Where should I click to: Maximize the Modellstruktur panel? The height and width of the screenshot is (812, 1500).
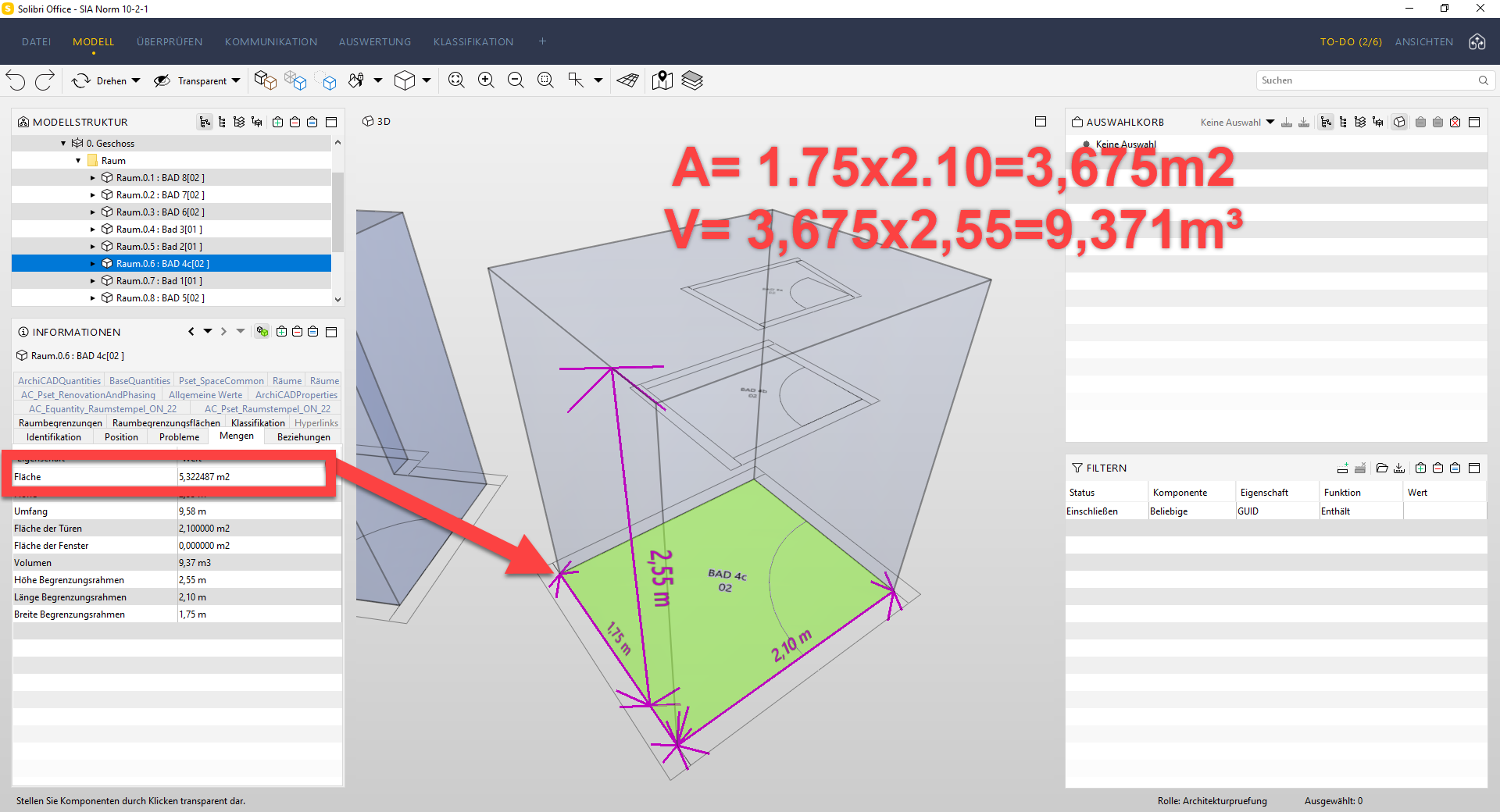tap(331, 122)
